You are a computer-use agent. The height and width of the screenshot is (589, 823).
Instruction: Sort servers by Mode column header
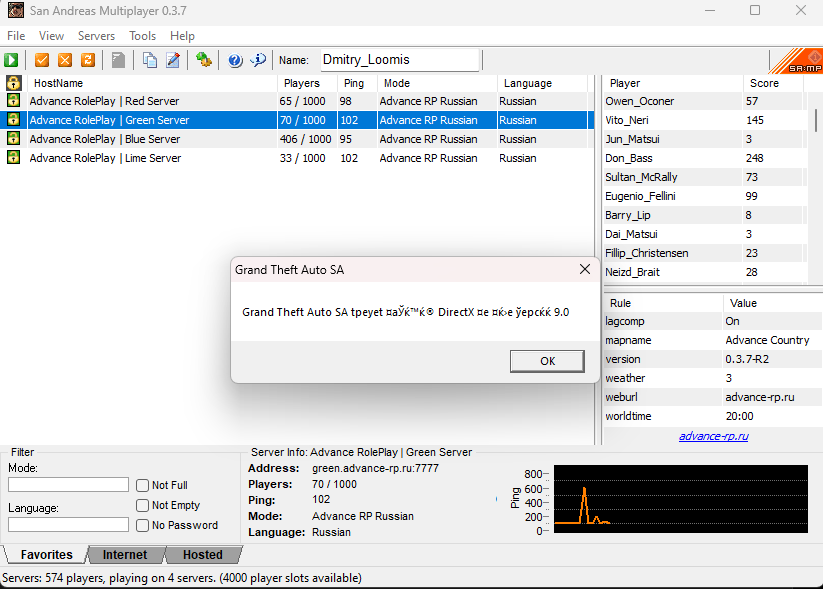pyautogui.click(x=437, y=83)
